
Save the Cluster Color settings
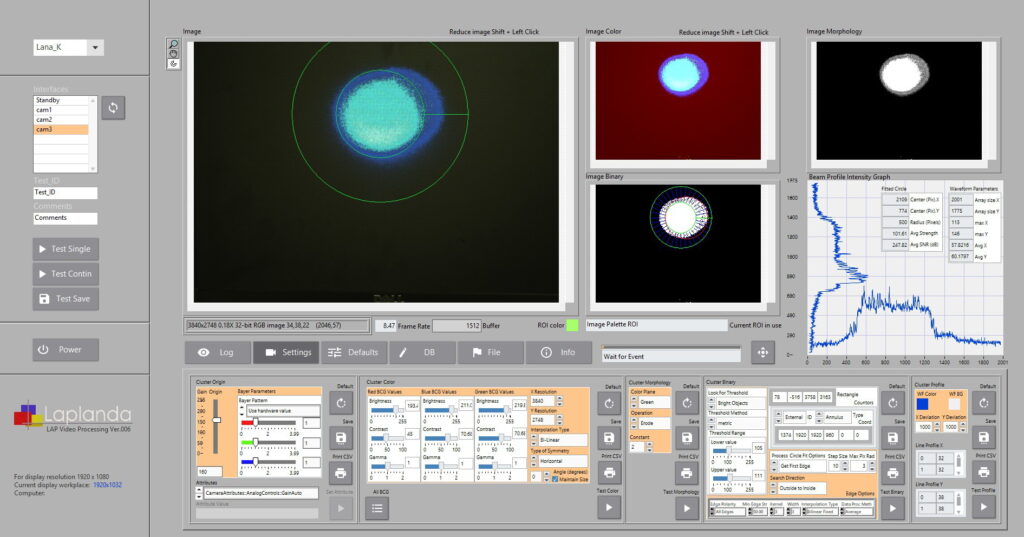pyautogui.click(x=609, y=438)
